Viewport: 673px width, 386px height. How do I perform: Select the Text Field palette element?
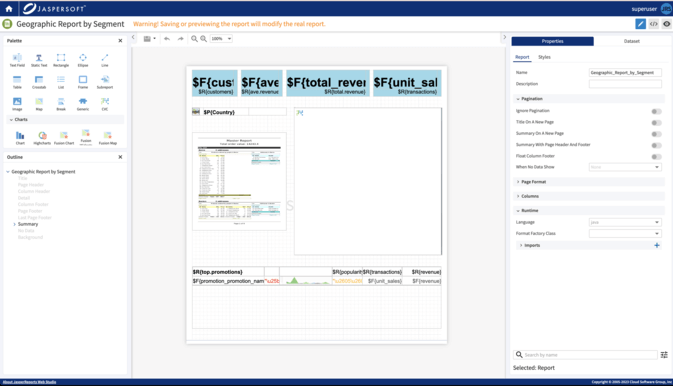[17, 60]
